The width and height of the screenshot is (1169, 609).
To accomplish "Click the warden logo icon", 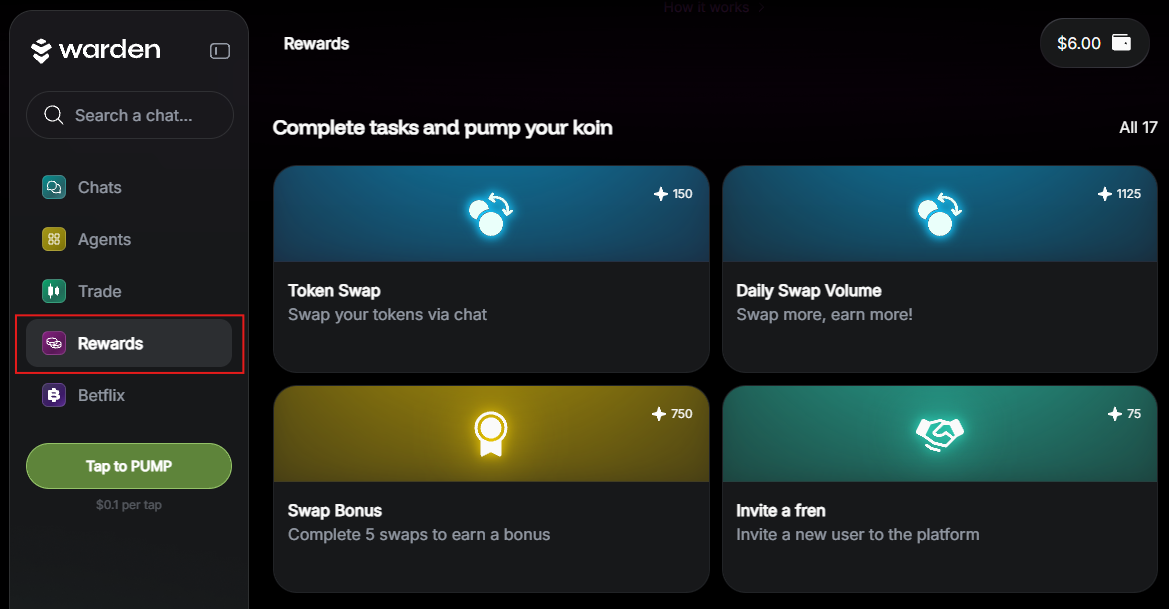I will click(41, 49).
